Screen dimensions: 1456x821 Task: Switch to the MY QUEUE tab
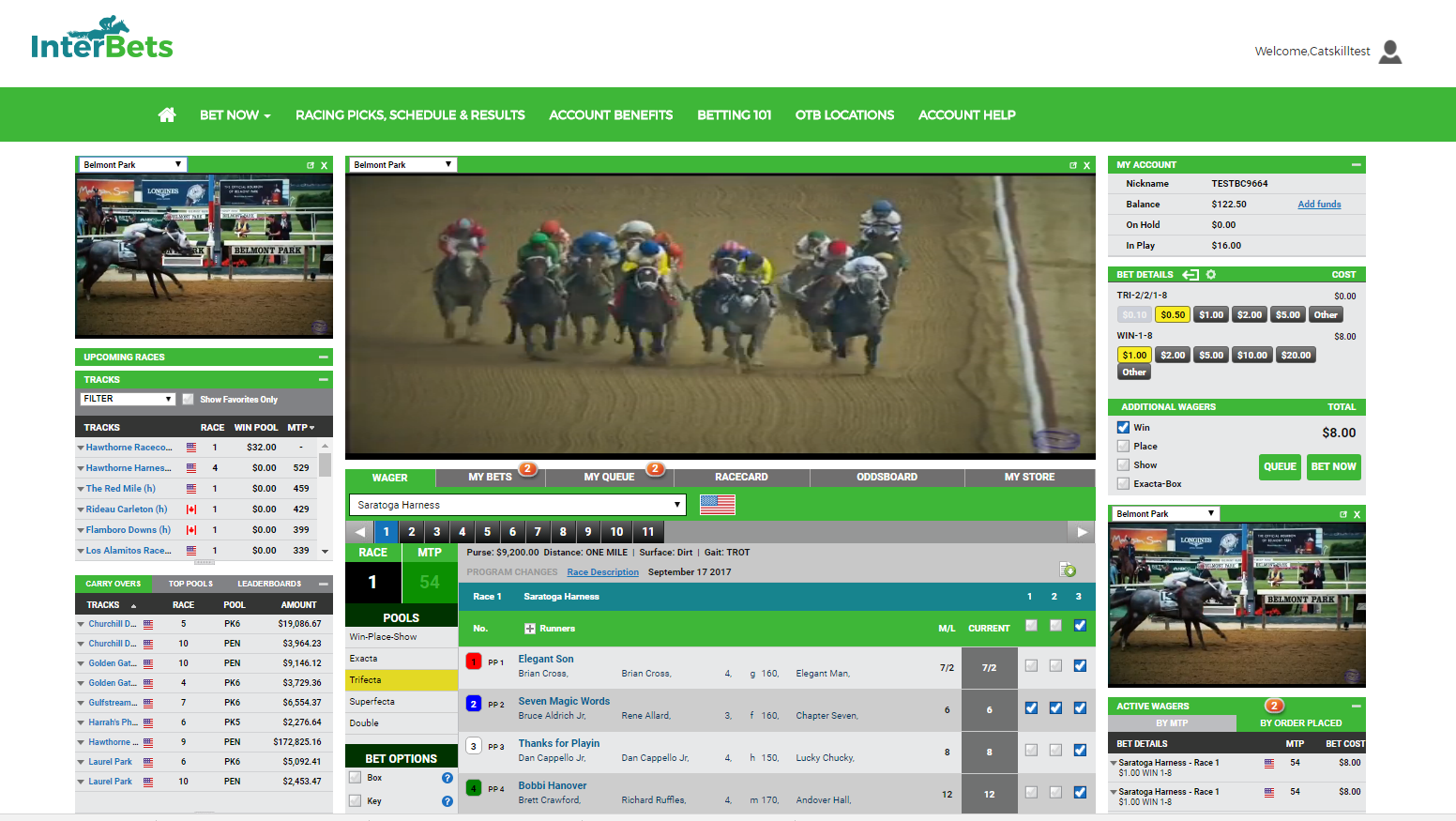(609, 478)
